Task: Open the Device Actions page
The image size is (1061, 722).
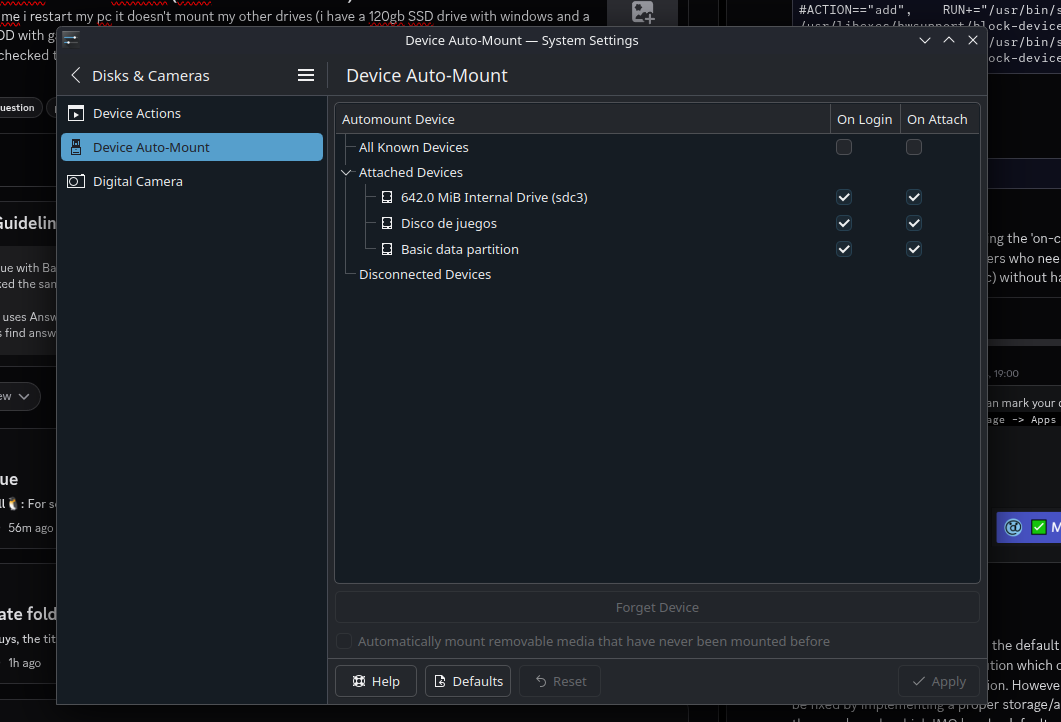Action: [191, 113]
